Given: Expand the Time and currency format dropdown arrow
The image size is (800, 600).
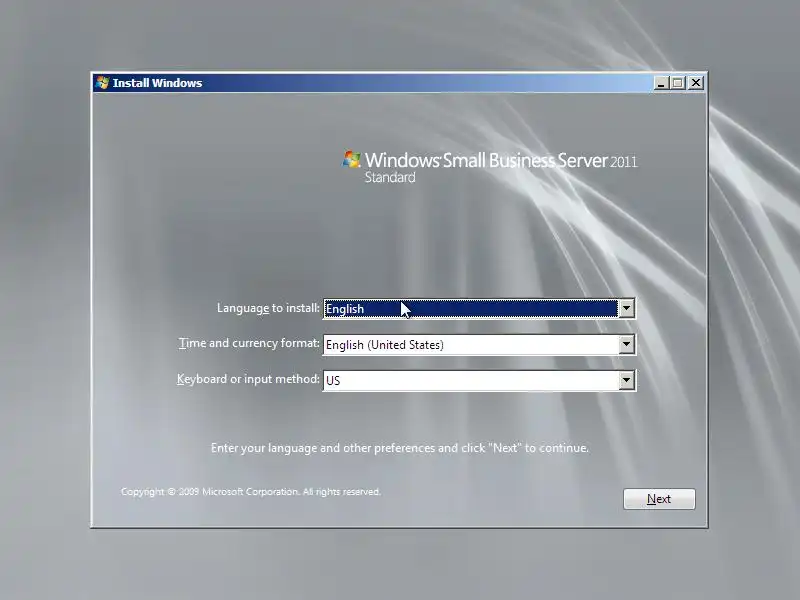Looking at the screenshot, I should [627, 344].
